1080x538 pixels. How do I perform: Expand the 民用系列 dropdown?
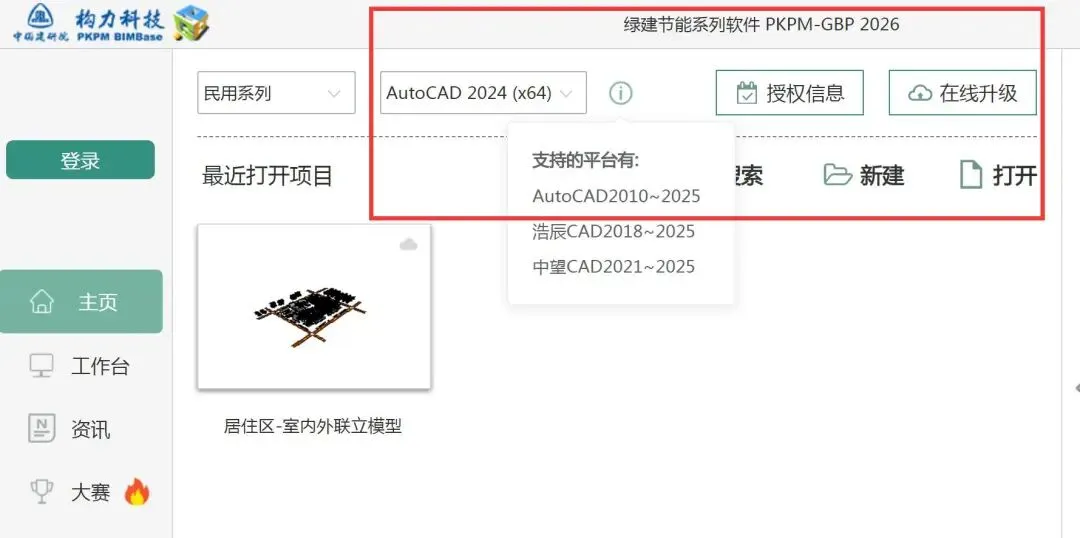pyautogui.click(x=276, y=92)
